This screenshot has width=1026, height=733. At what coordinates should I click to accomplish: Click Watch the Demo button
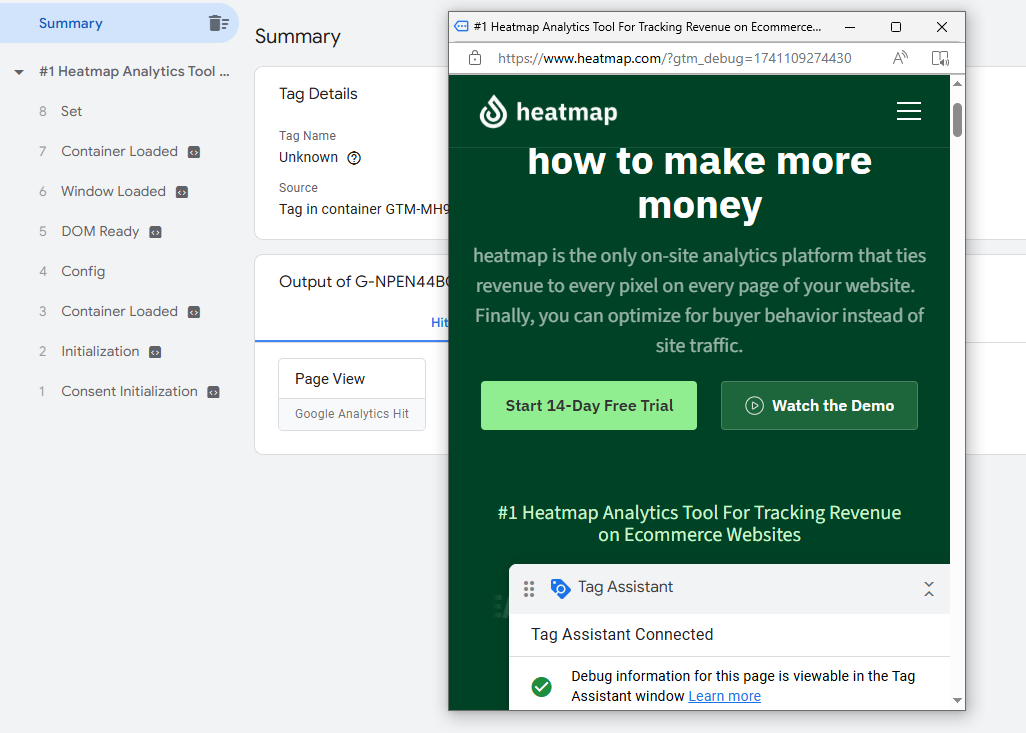click(819, 406)
